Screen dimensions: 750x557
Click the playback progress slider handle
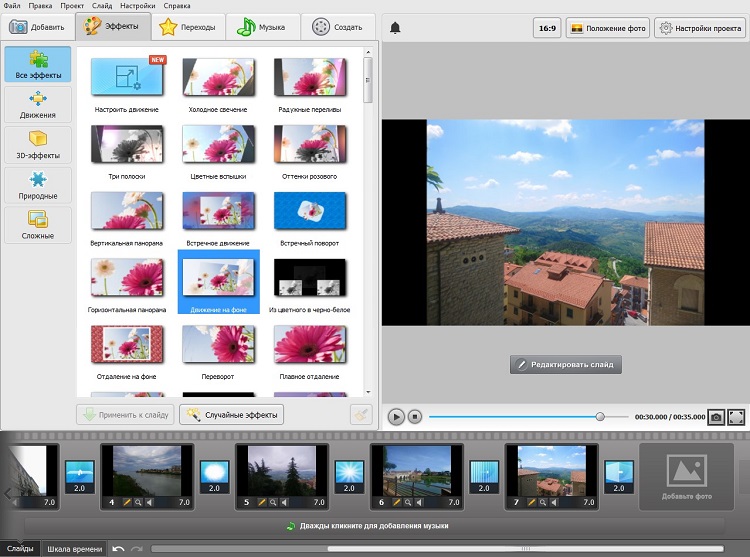[600, 417]
